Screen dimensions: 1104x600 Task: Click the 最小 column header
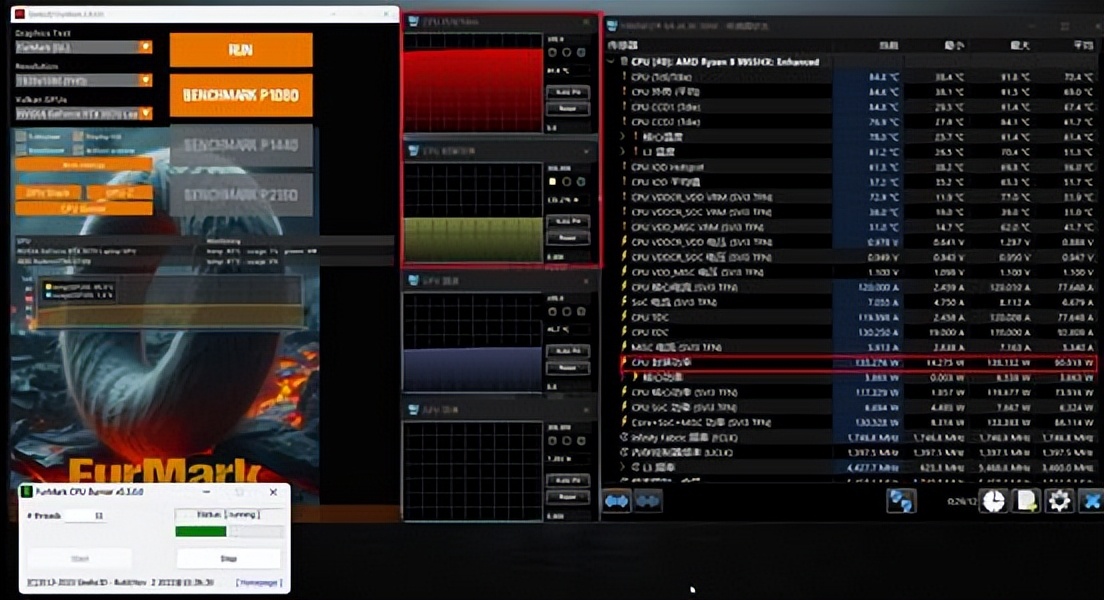[x=954, y=46]
